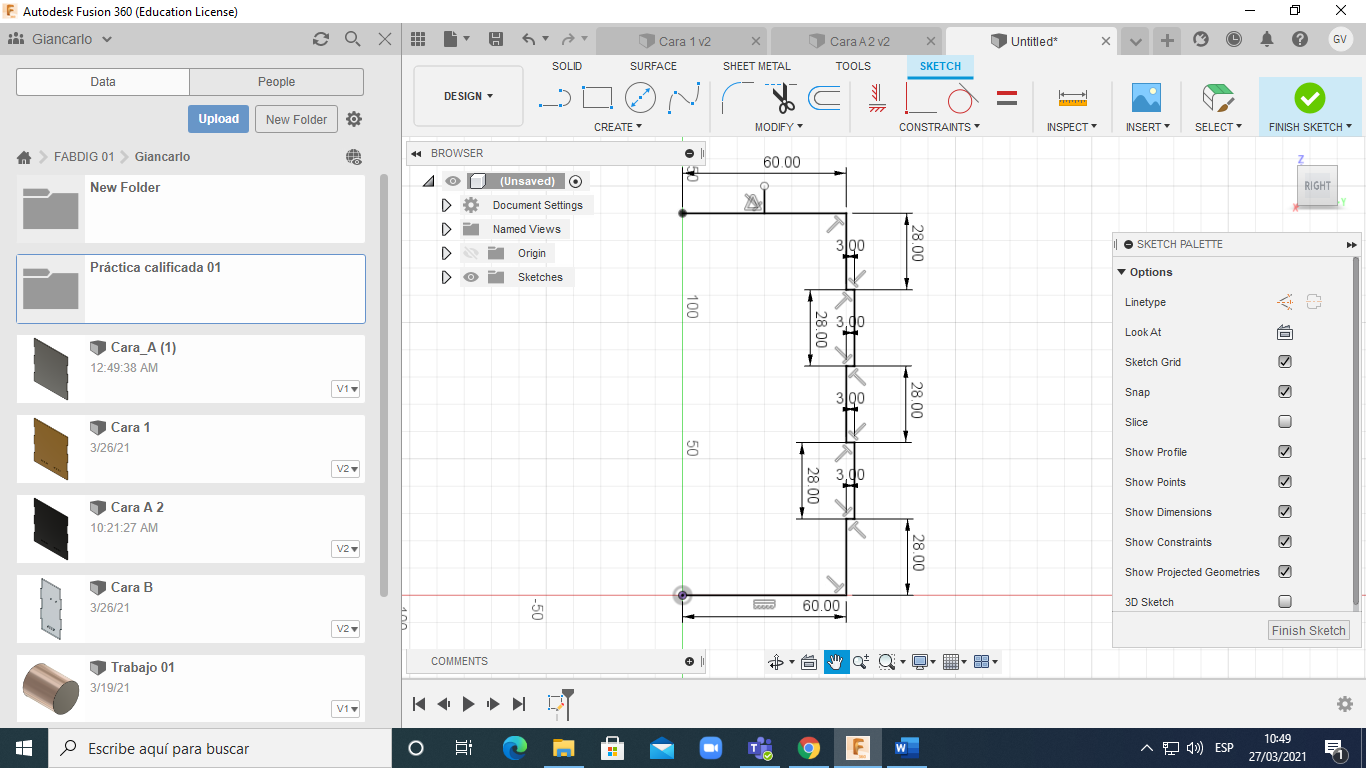Undo the last action

tap(529, 40)
